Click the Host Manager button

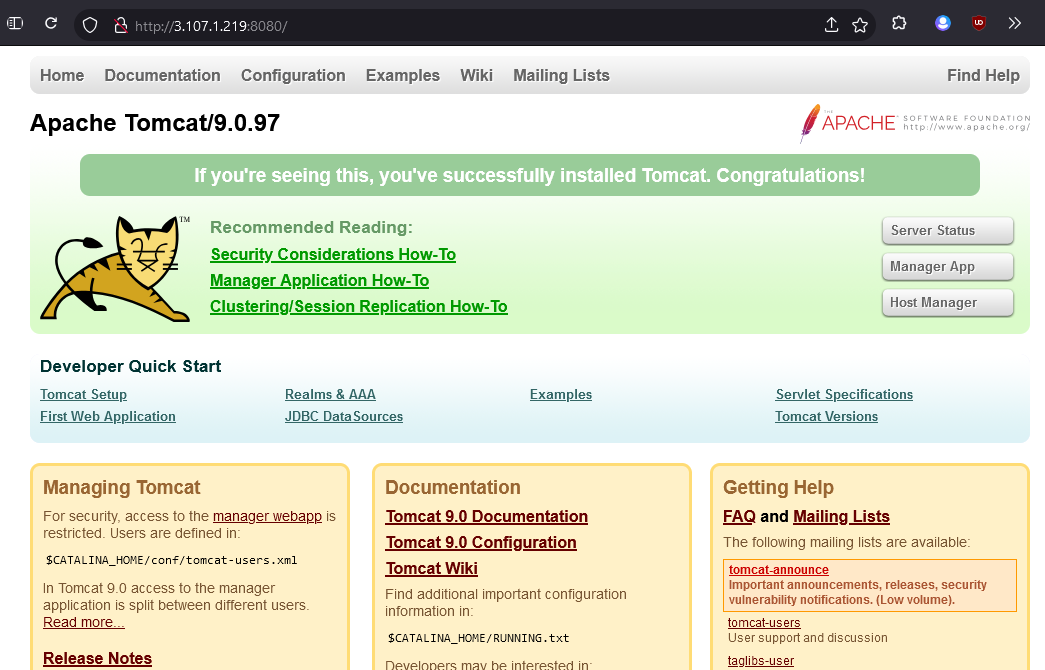coord(948,303)
